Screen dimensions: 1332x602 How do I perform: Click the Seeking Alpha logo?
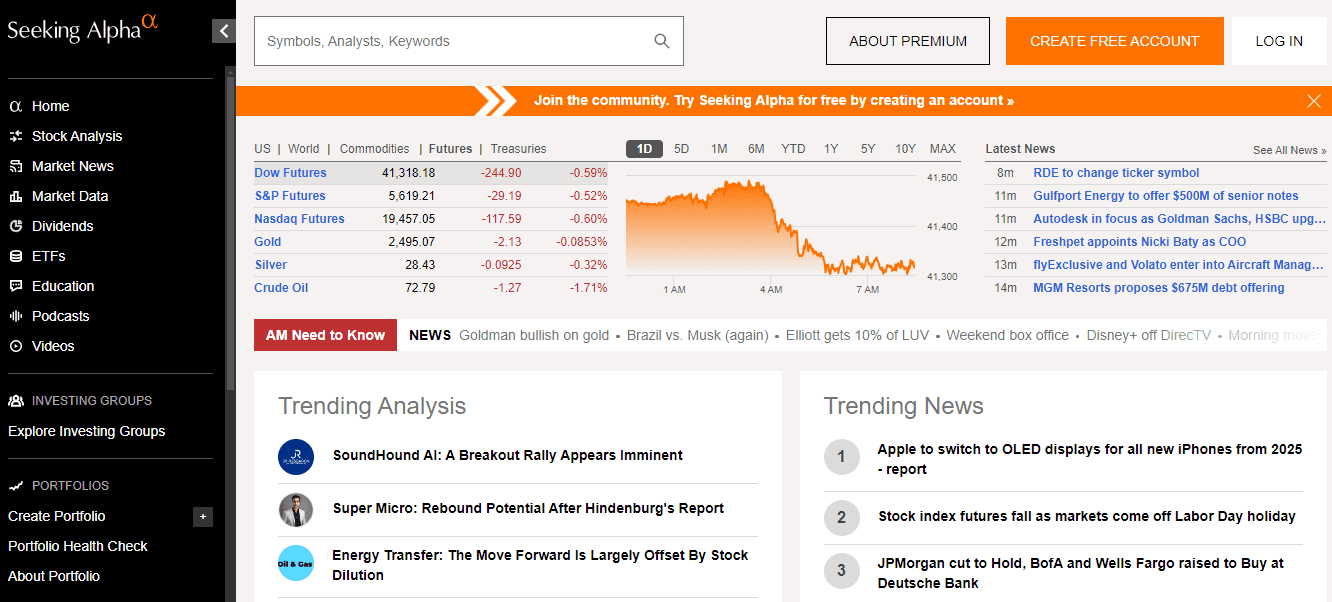[x=83, y=28]
